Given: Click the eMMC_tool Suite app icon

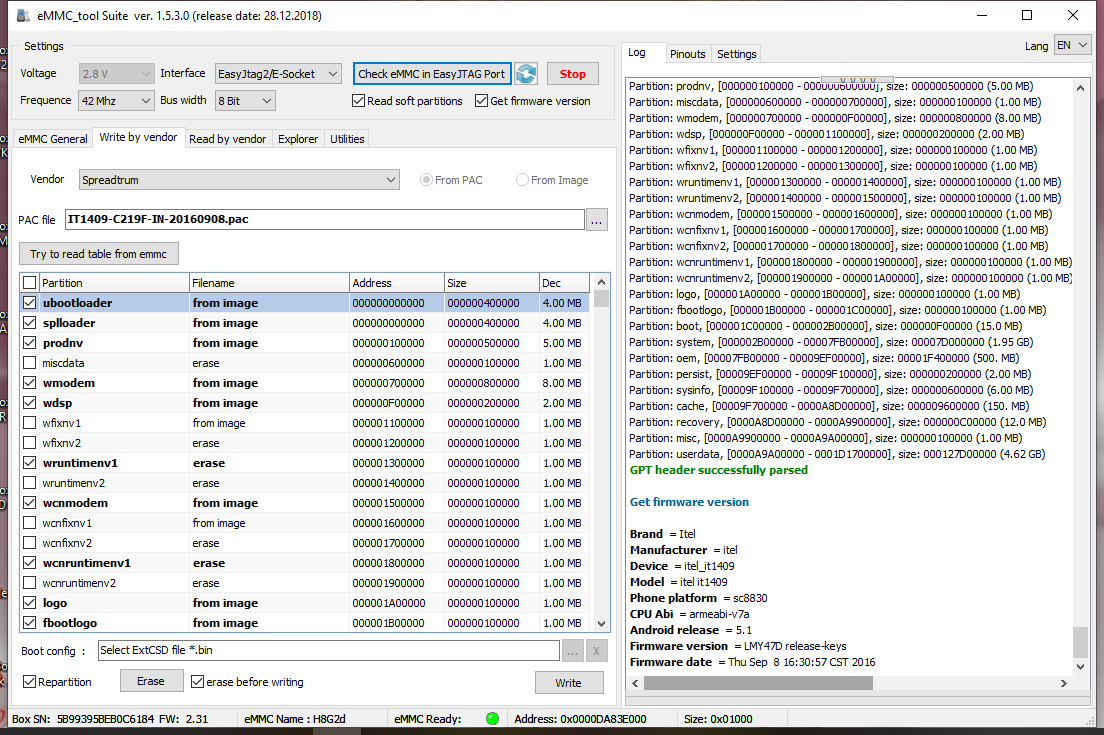Looking at the screenshot, I should [23, 15].
